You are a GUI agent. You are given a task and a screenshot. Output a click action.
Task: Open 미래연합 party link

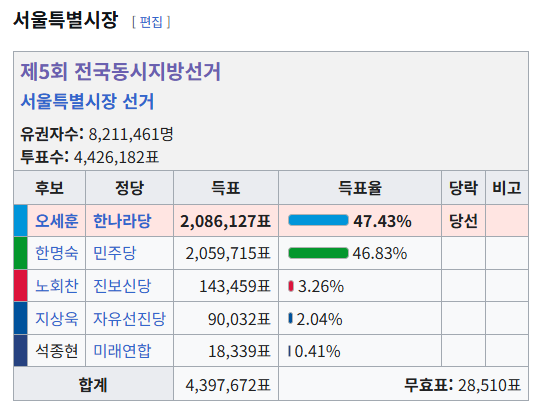(122, 351)
